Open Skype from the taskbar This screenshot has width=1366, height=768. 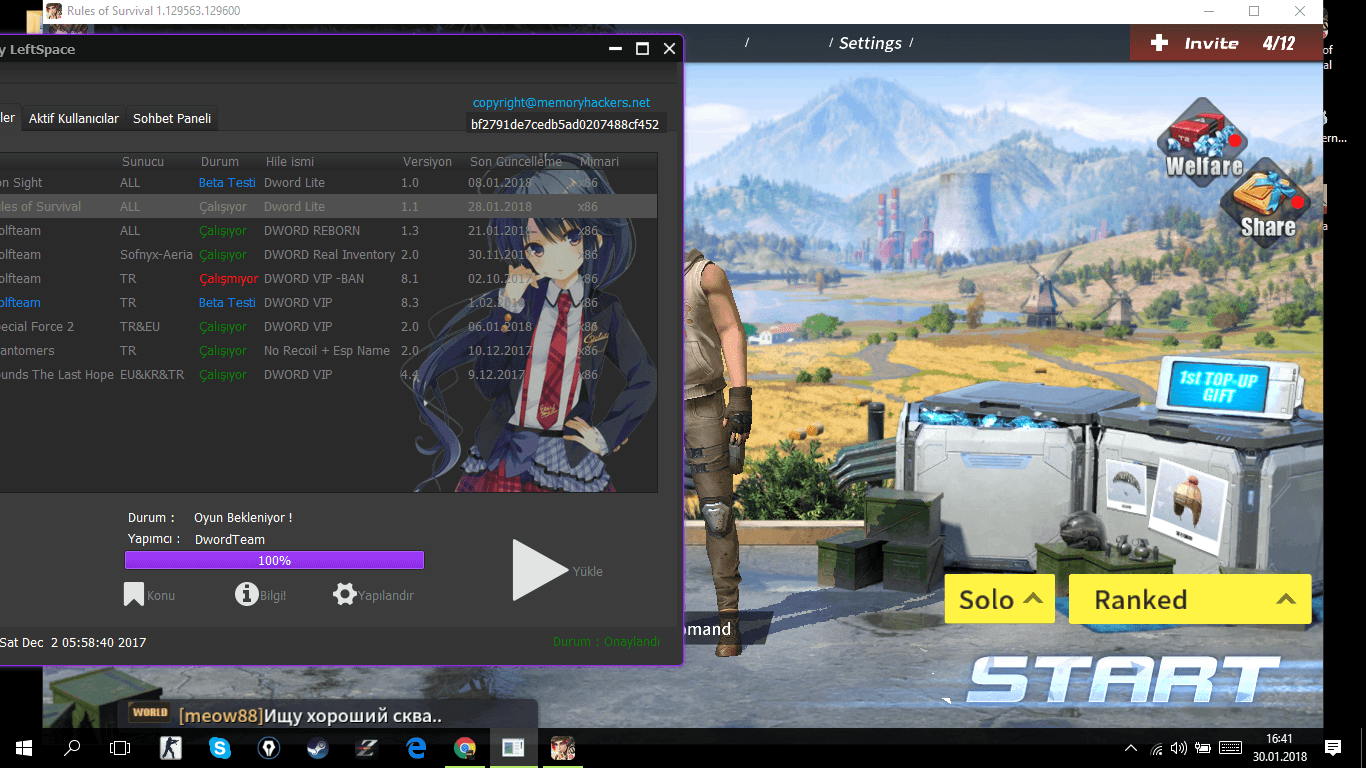(x=220, y=747)
